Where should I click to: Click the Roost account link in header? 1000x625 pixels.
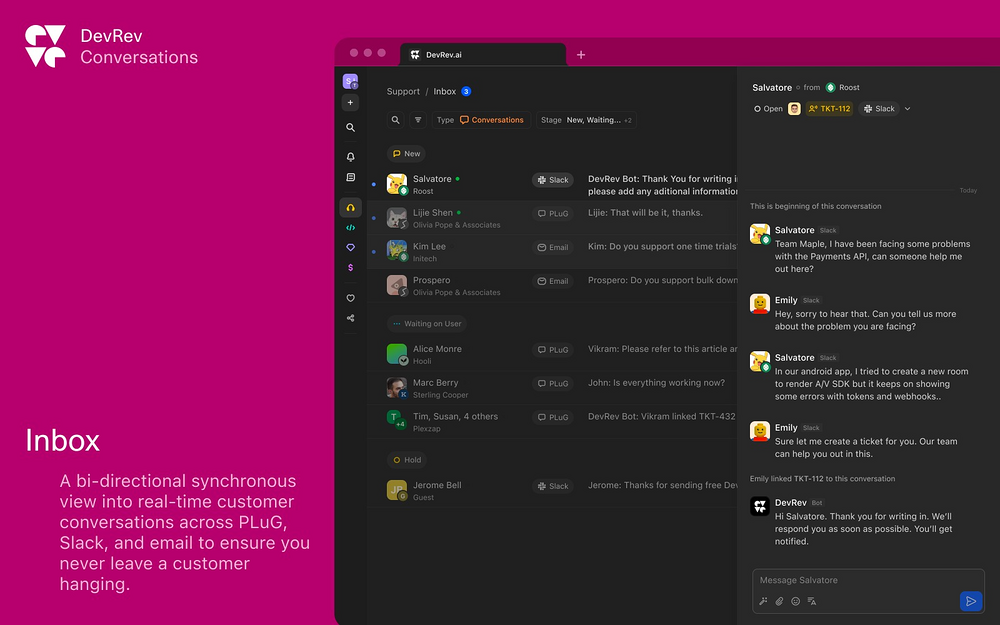(842, 87)
